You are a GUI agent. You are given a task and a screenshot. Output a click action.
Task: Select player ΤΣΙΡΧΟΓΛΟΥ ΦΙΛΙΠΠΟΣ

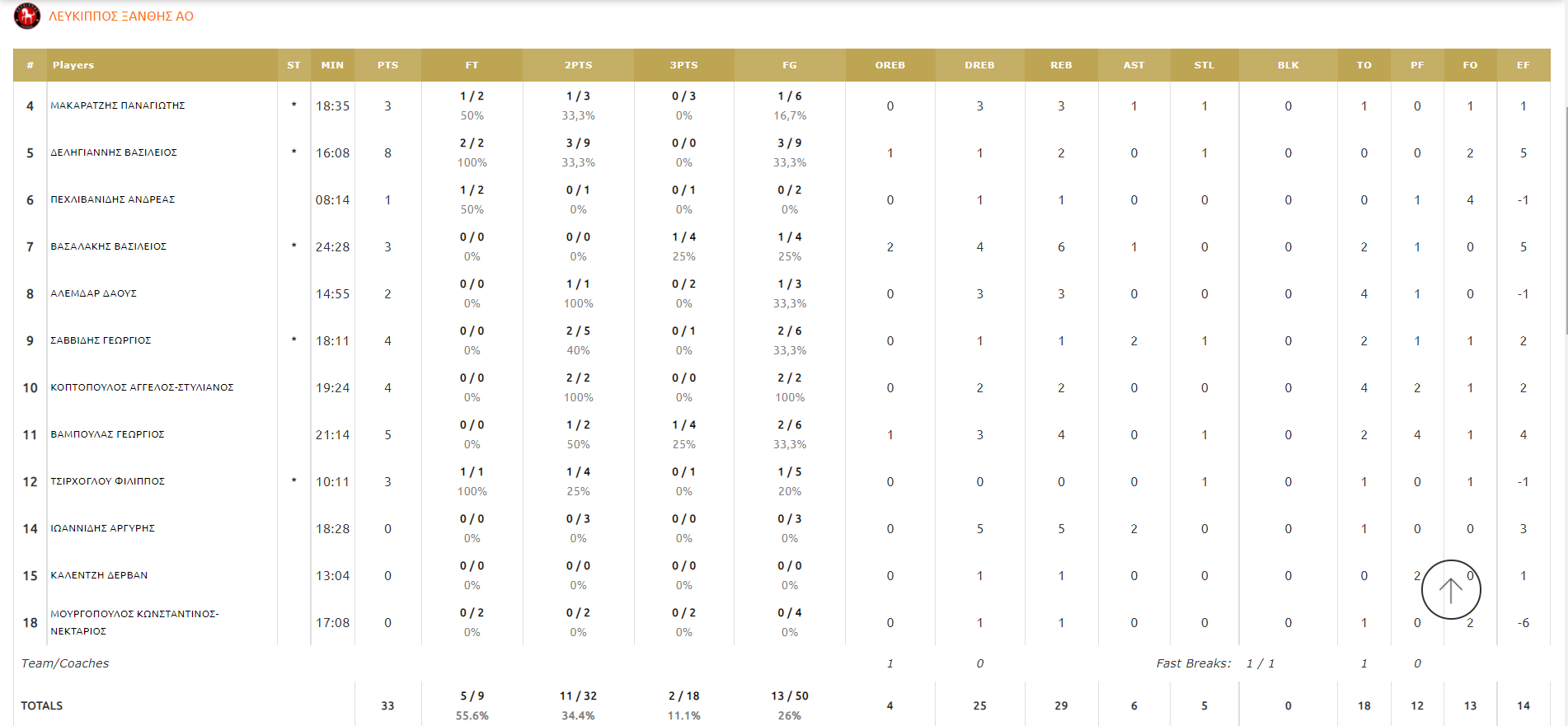[x=107, y=481]
